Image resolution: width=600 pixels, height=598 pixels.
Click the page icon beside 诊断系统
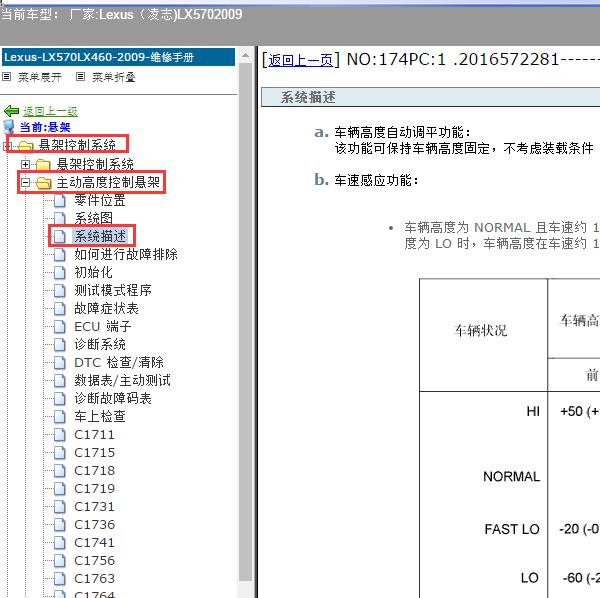[60, 344]
